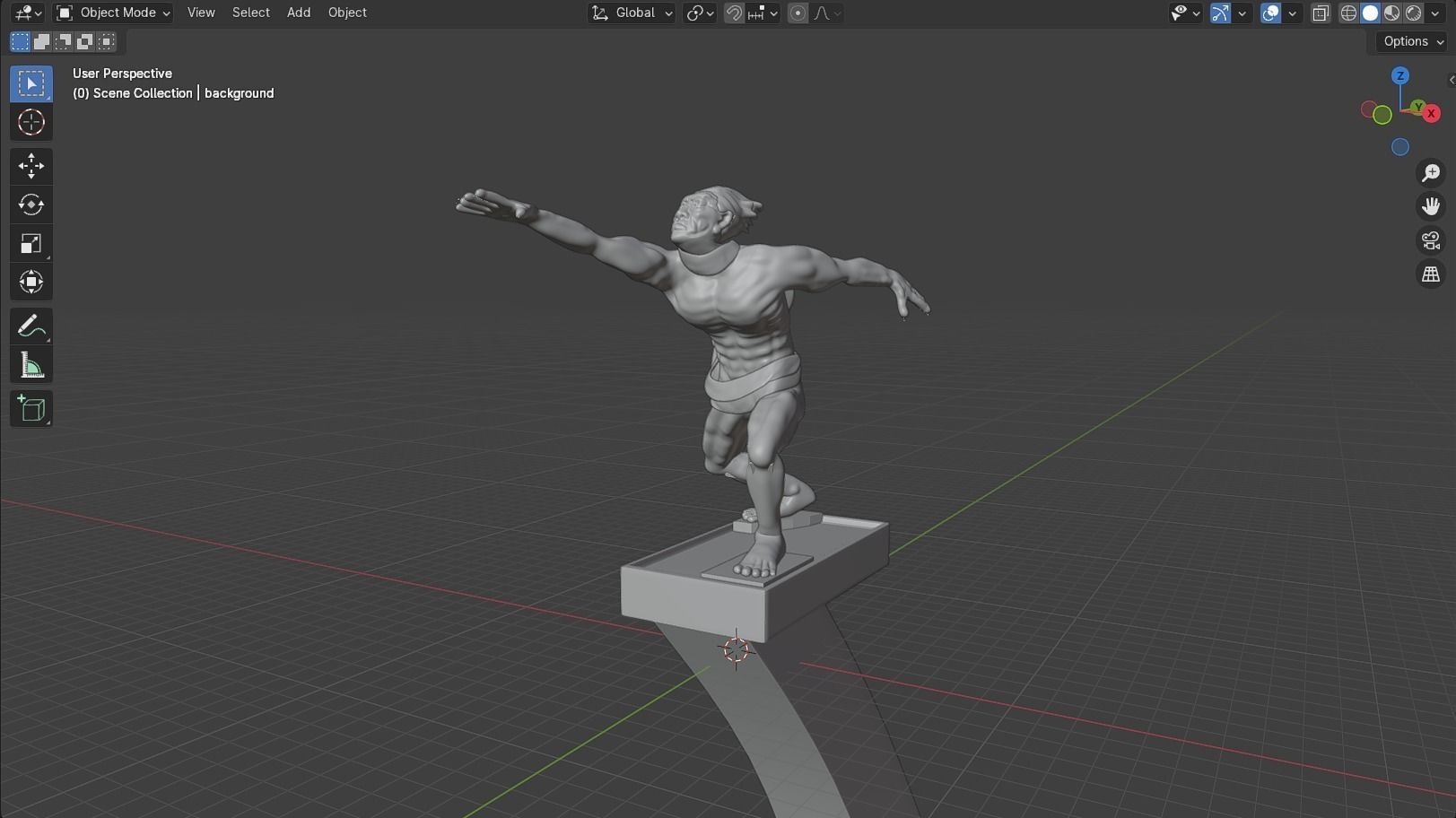Open the View menu
Image resolution: width=1456 pixels, height=818 pixels.
pos(201,13)
